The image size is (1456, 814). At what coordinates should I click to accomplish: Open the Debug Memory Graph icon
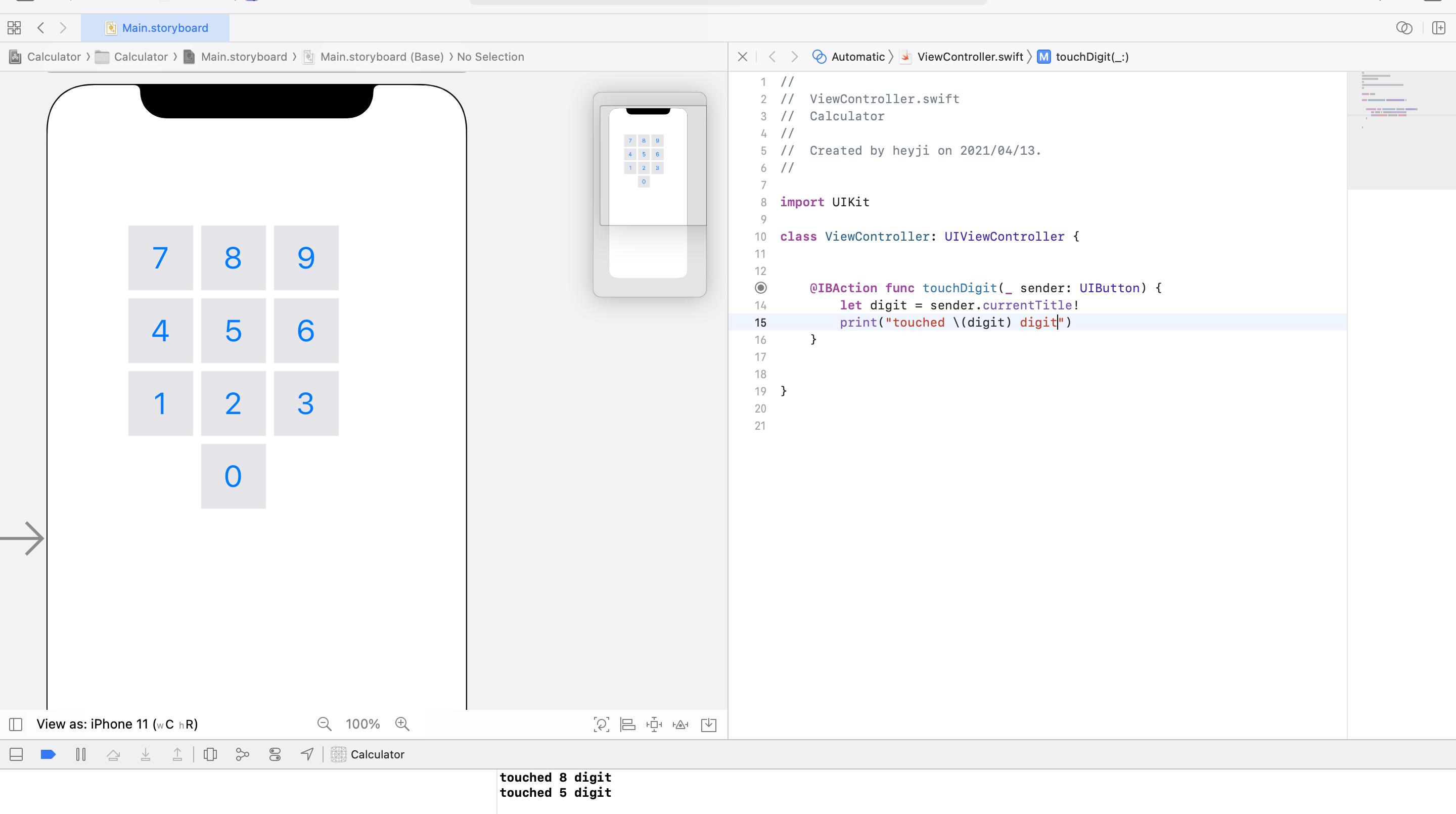pos(243,754)
